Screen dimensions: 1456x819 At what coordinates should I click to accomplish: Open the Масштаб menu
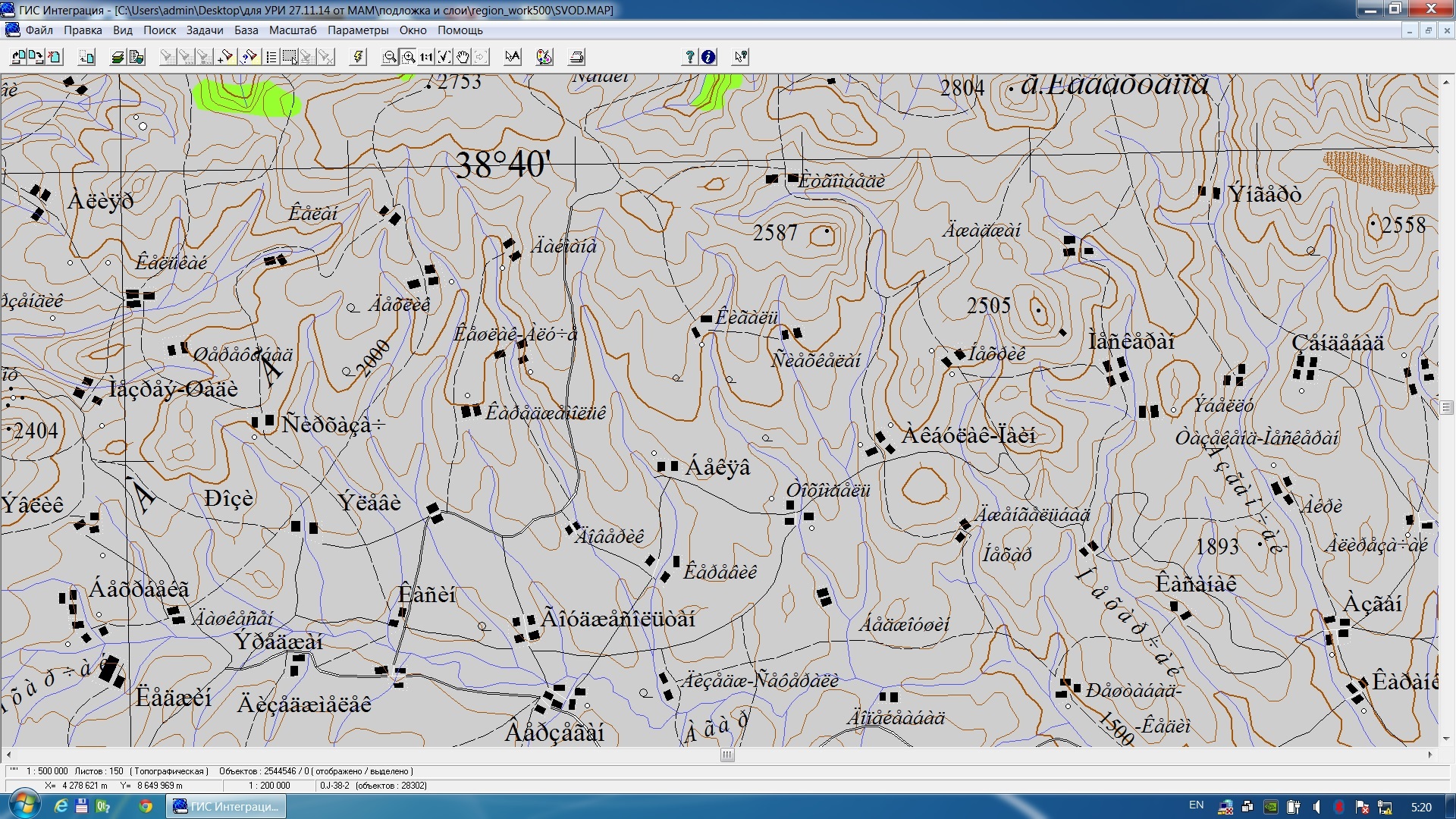[x=293, y=30]
